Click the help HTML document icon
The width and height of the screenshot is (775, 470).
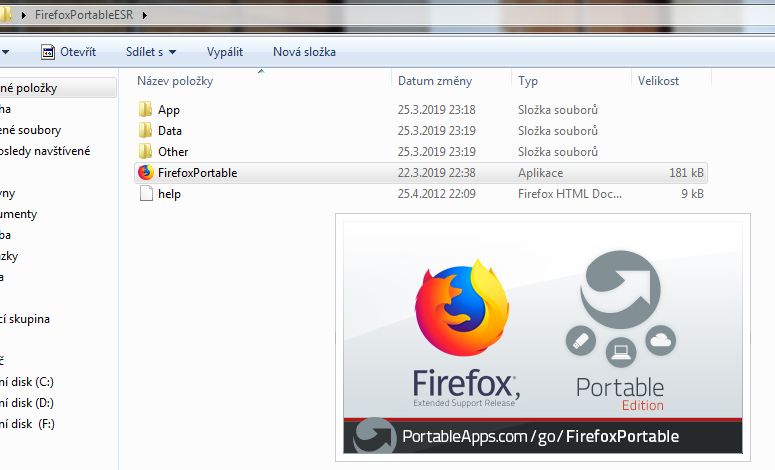tap(146, 194)
